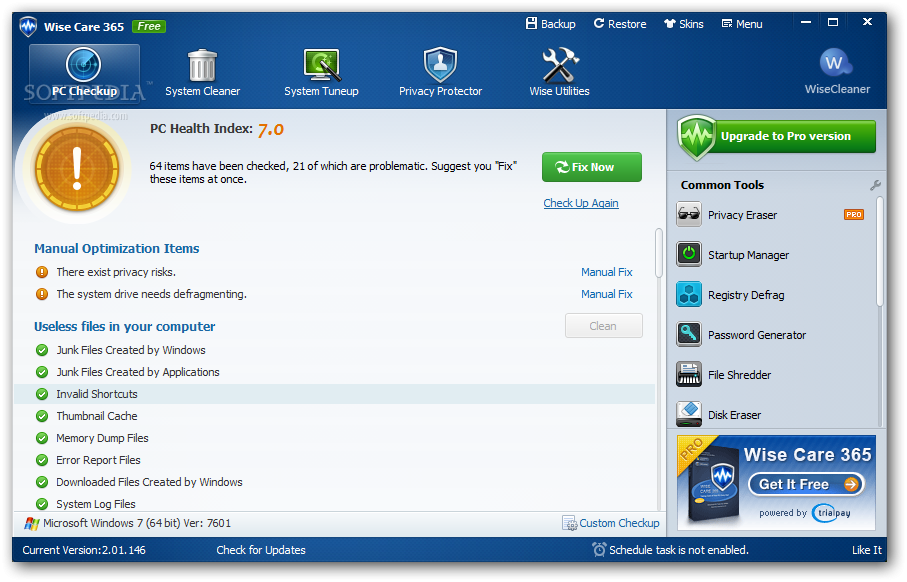Click the Backup button in title bar
The height and width of the screenshot is (582, 907).
point(550,24)
